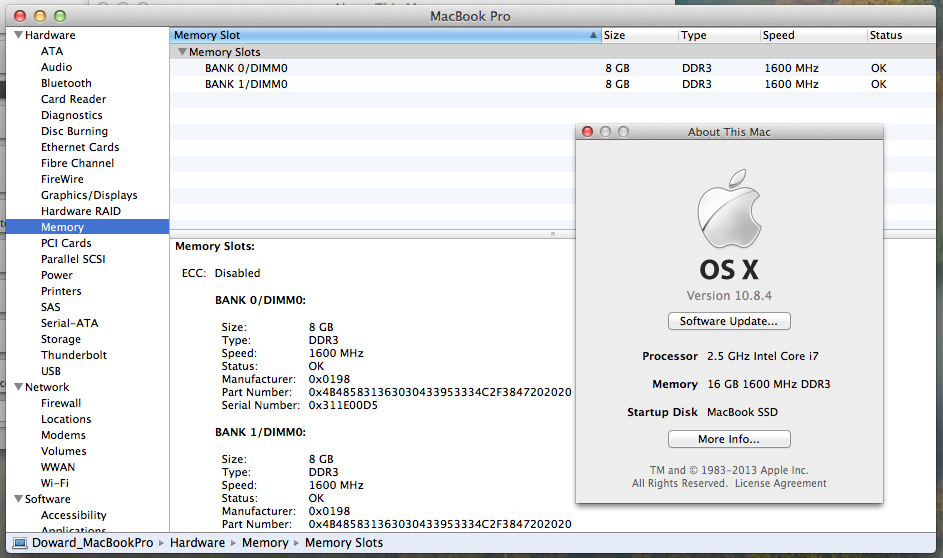The width and height of the screenshot is (943, 558).
Task: Sort by the Status column header
Action: (901, 35)
